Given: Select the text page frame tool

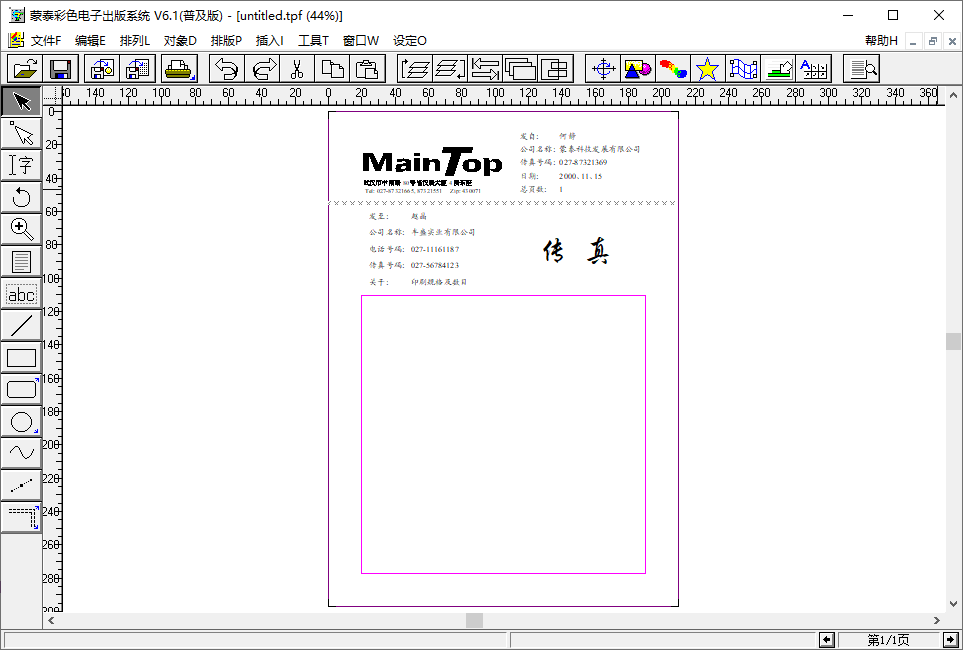Looking at the screenshot, I should click(21, 261).
